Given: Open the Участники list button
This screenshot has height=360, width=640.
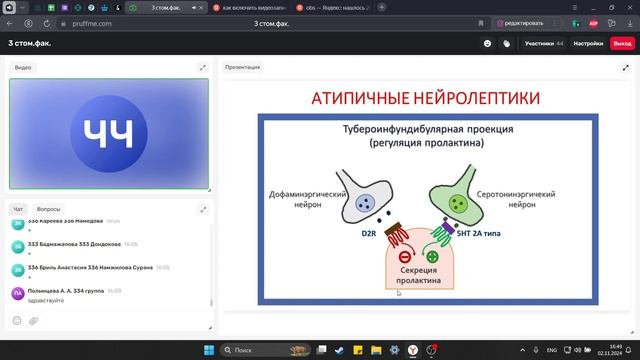Looking at the screenshot, I should click(x=544, y=44).
